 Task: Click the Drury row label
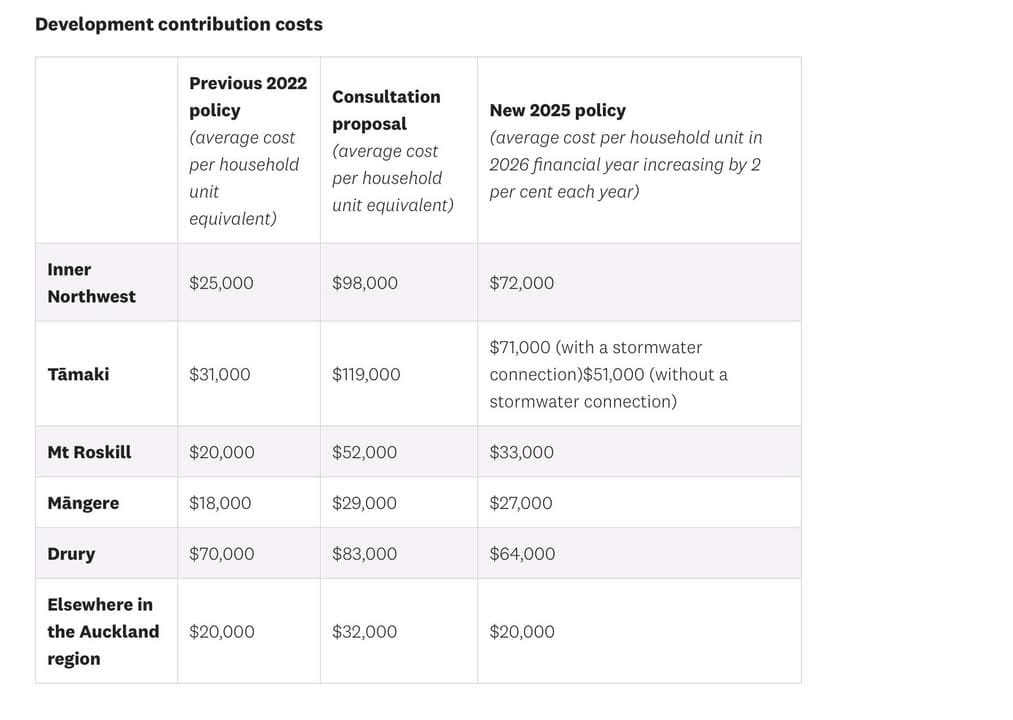pyautogui.click(x=71, y=554)
